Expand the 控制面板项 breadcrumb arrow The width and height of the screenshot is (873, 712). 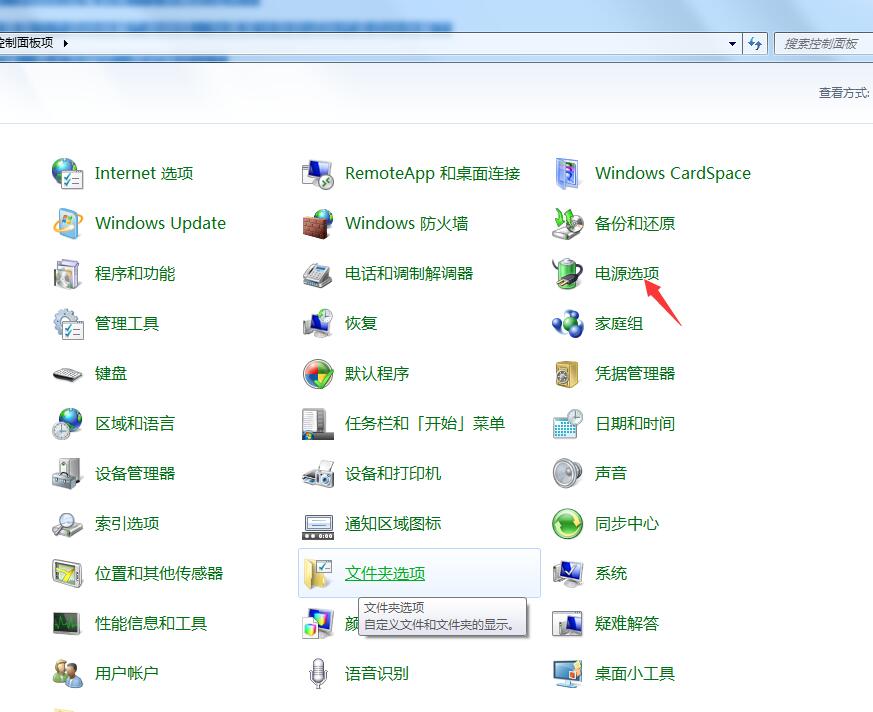point(66,43)
